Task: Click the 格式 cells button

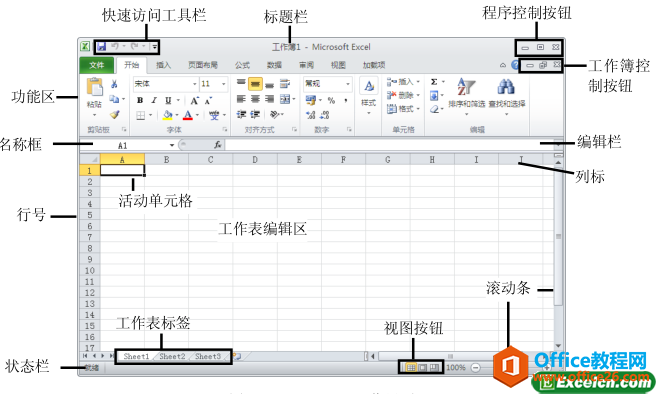Action: 403,109
